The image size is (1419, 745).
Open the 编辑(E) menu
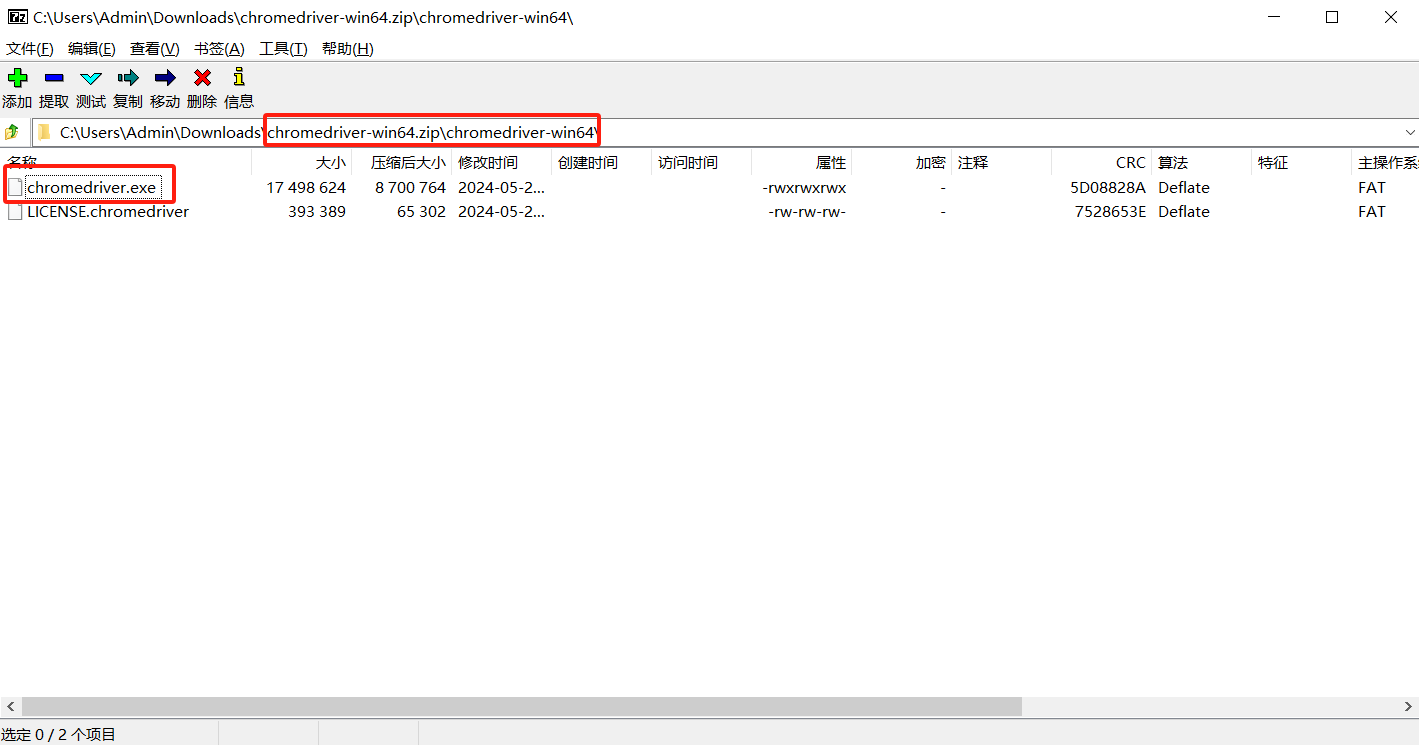pos(92,49)
